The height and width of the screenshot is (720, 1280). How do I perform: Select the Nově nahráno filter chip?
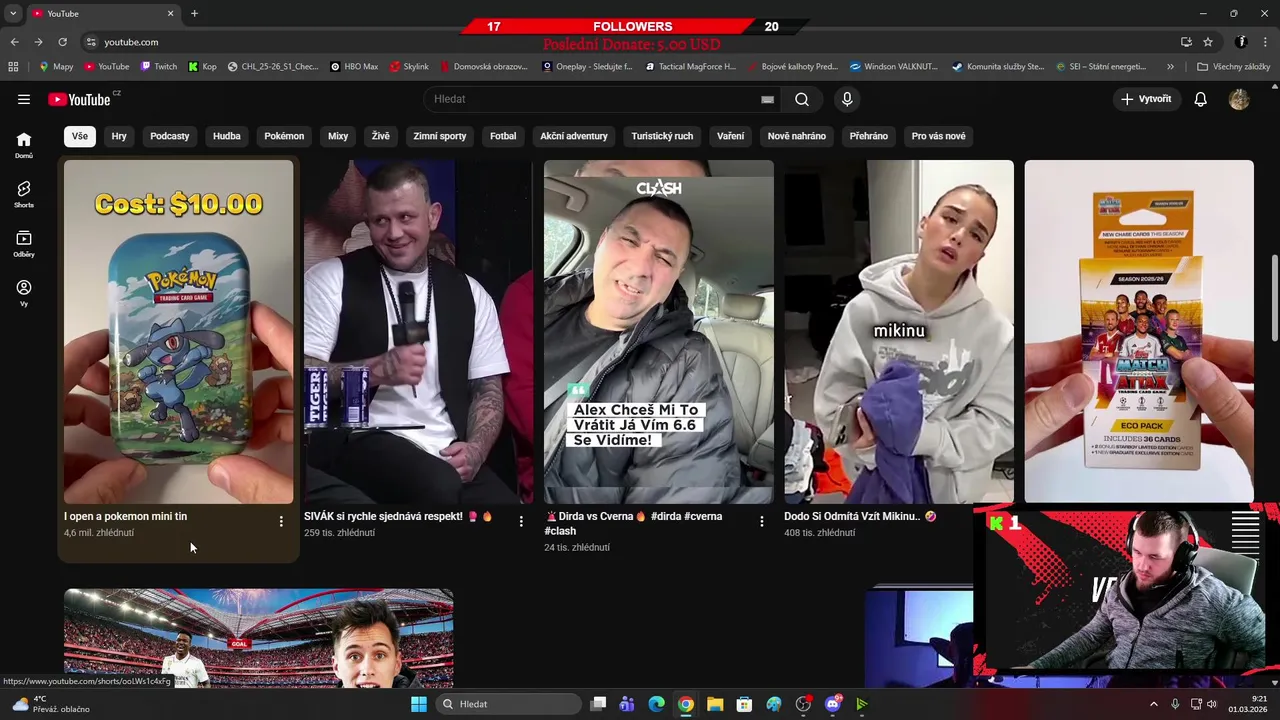point(797,136)
